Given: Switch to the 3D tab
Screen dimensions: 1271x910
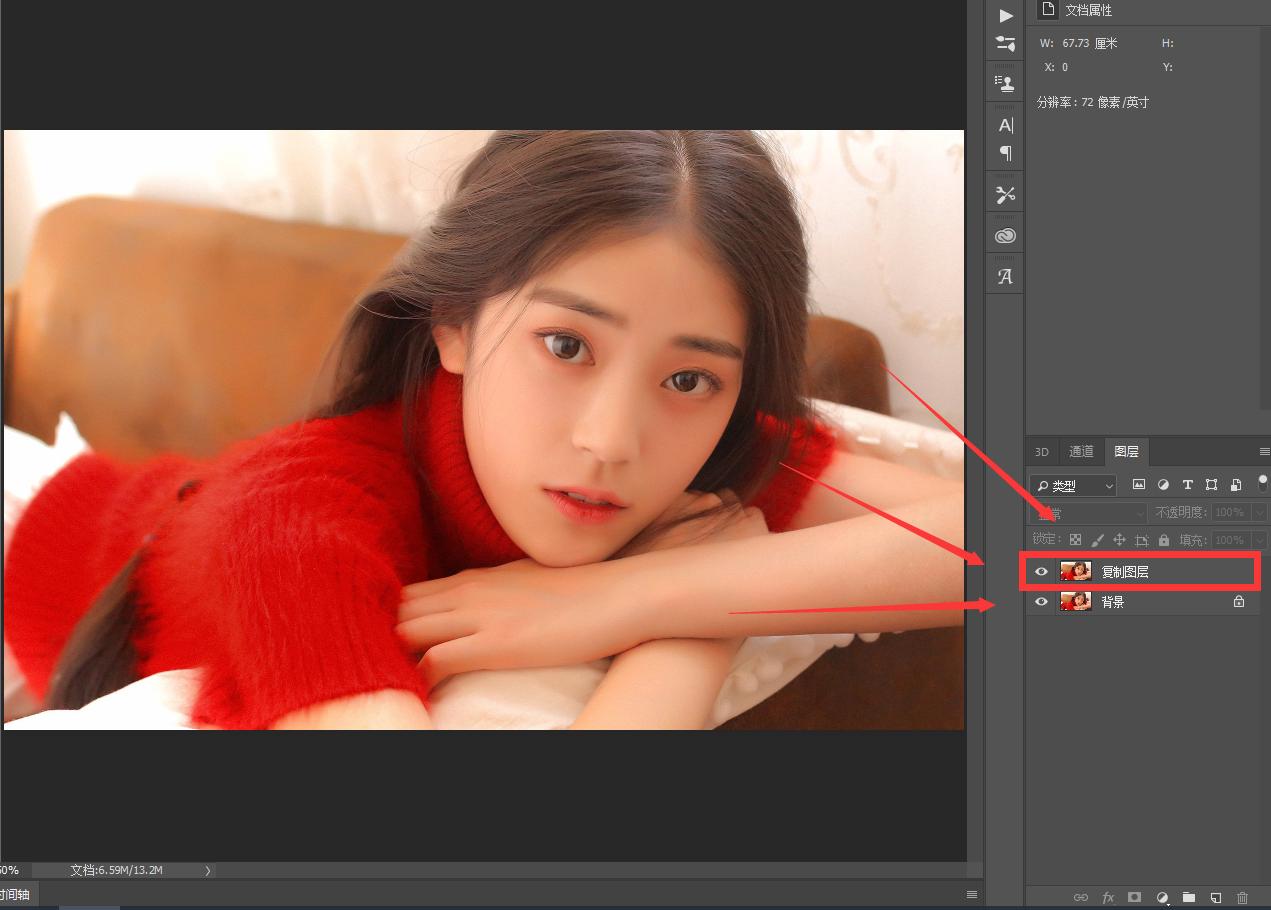Looking at the screenshot, I should [x=1042, y=452].
